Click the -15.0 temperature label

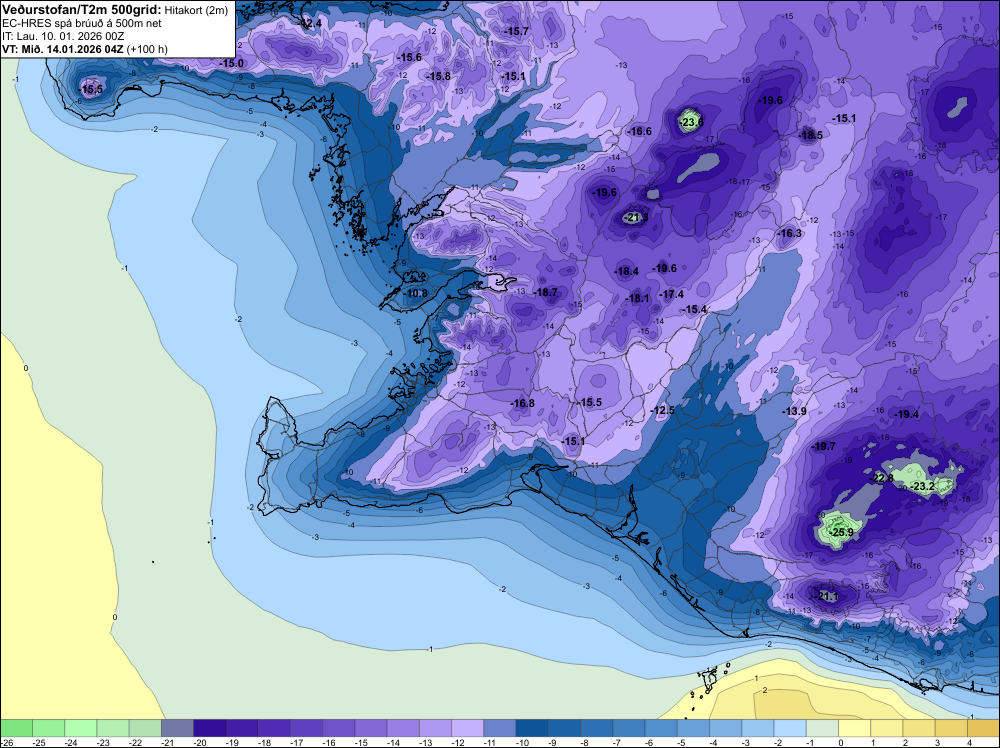pos(232,63)
